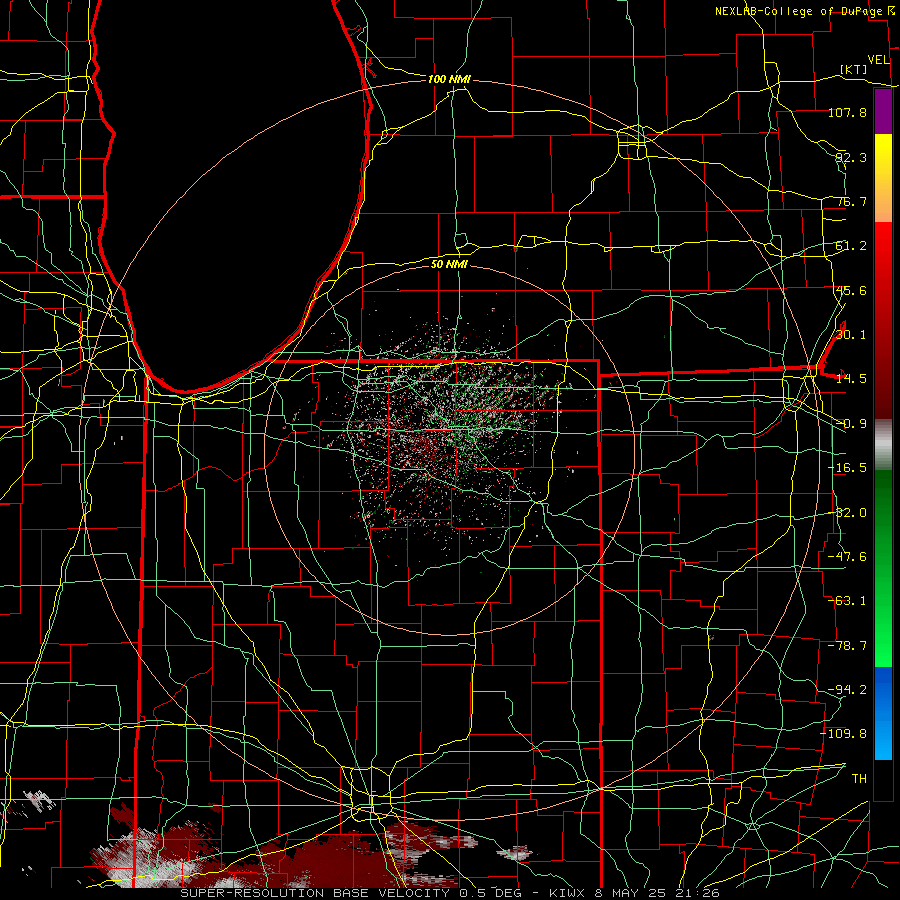Click the VEL label above the color scale
900x900 pixels.
878,60
